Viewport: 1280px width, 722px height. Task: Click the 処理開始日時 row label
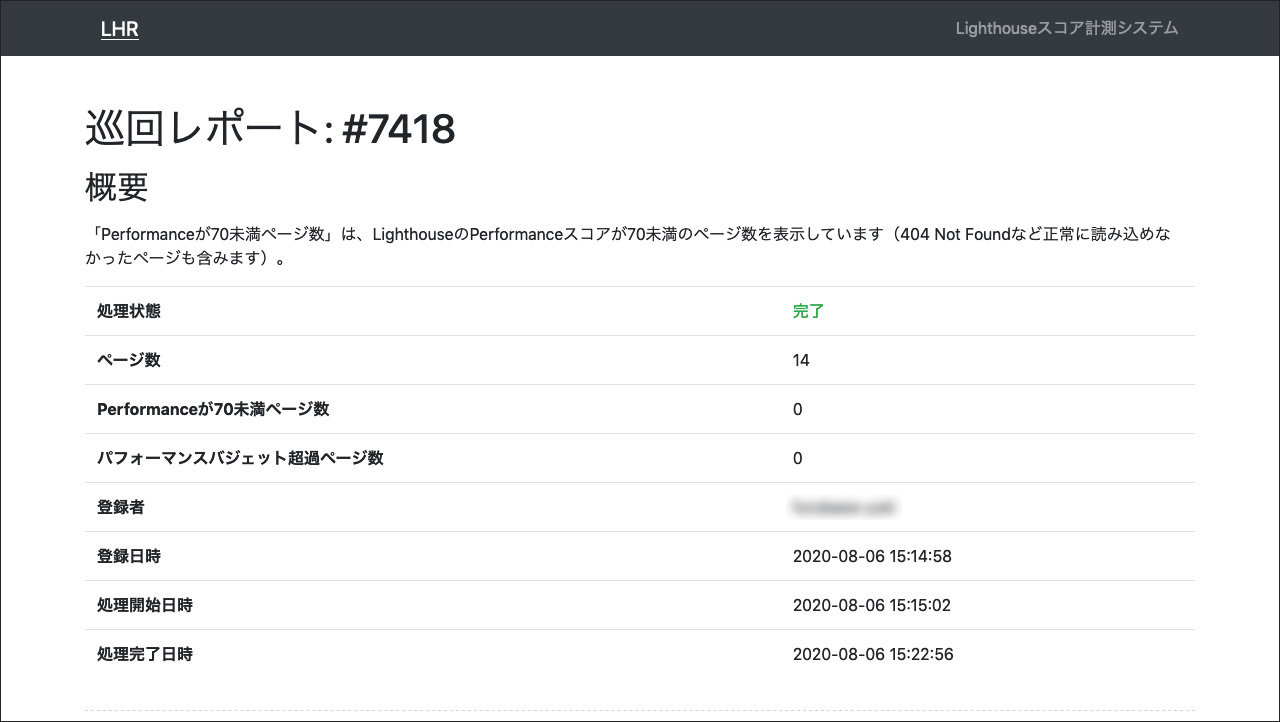(x=144, y=605)
